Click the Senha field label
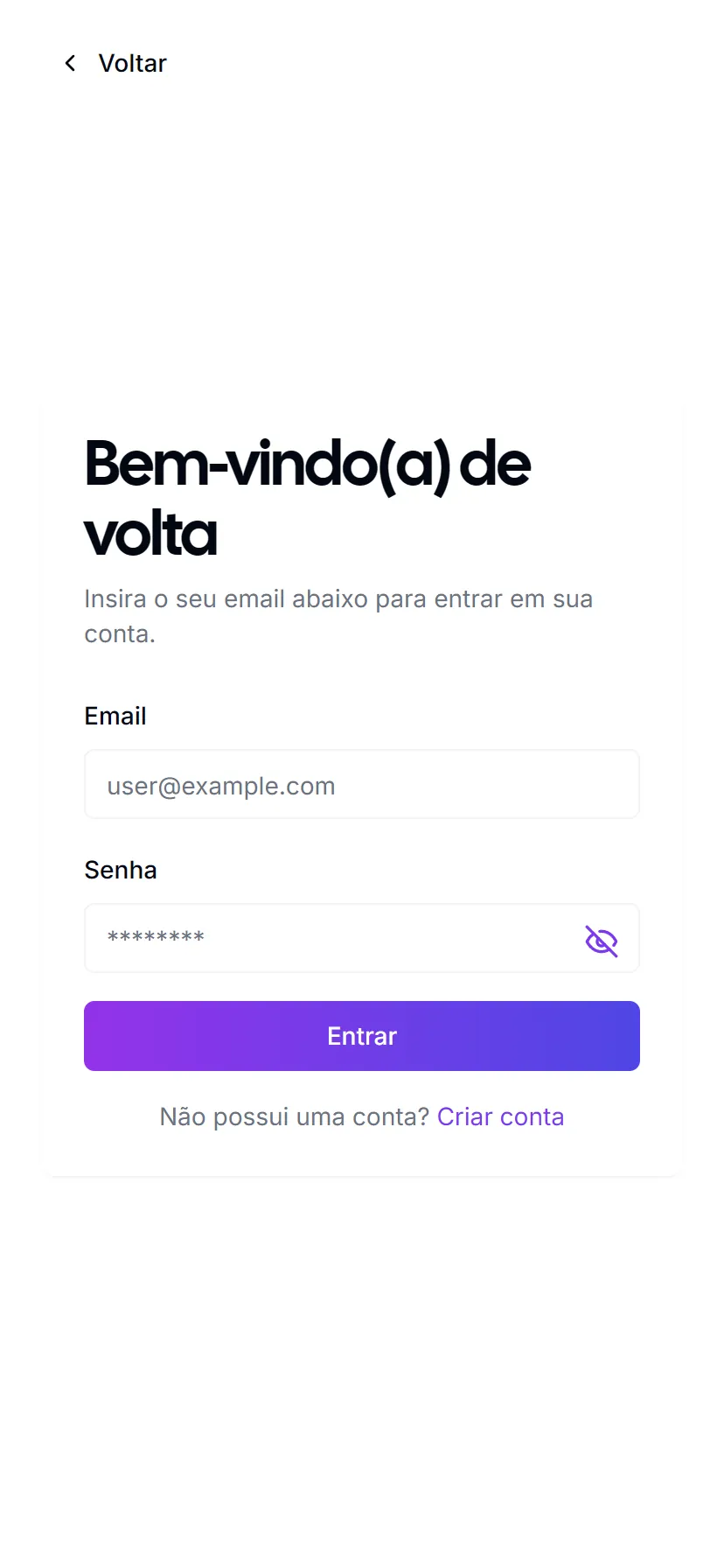 (x=121, y=870)
